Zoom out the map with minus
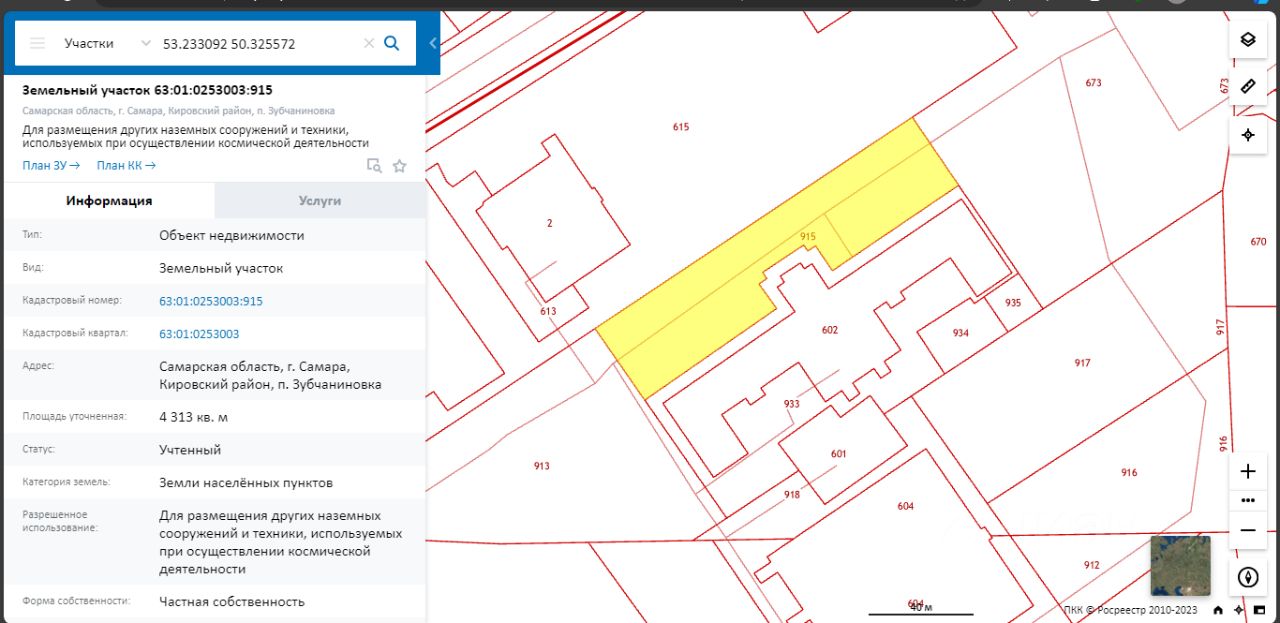1280x623 pixels. pyautogui.click(x=1248, y=530)
